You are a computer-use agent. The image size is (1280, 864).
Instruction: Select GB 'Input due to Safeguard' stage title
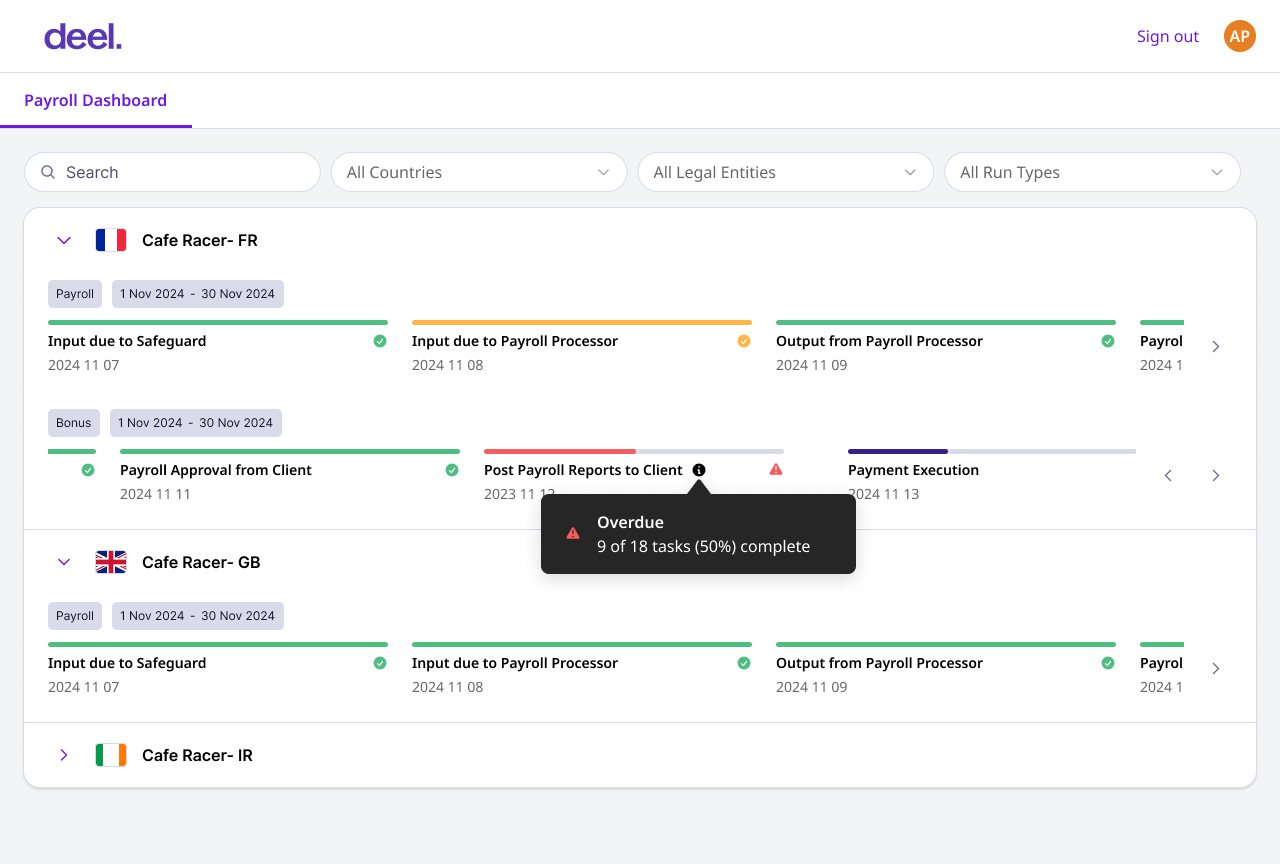click(x=127, y=663)
